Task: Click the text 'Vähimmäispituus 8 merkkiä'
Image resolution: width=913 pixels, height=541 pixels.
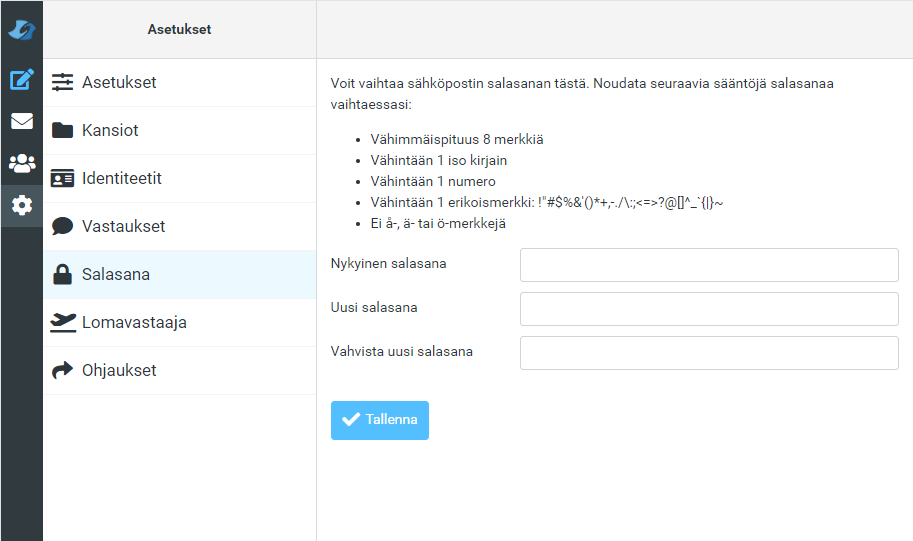Action: 456,139
